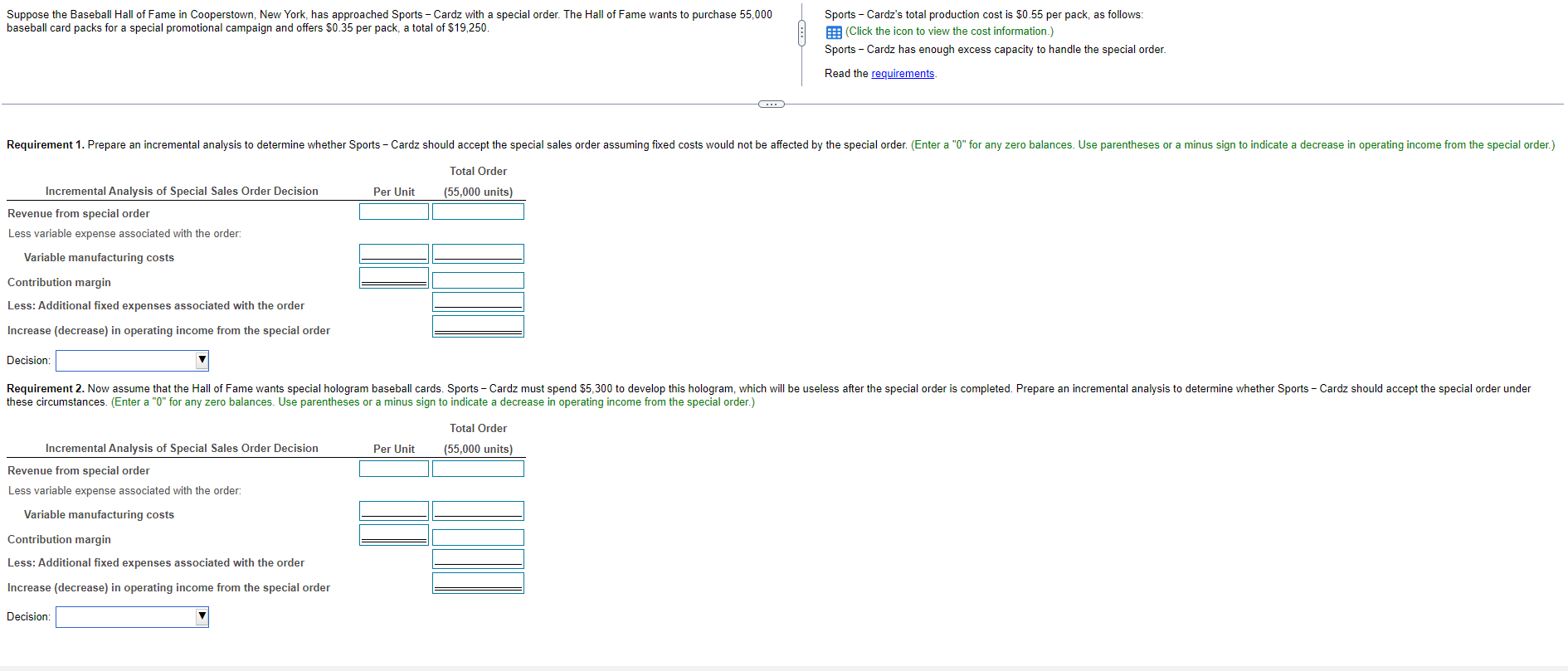Click 'Requirement 2.' heading text
This screenshot has height=671, width=1568.
point(46,389)
